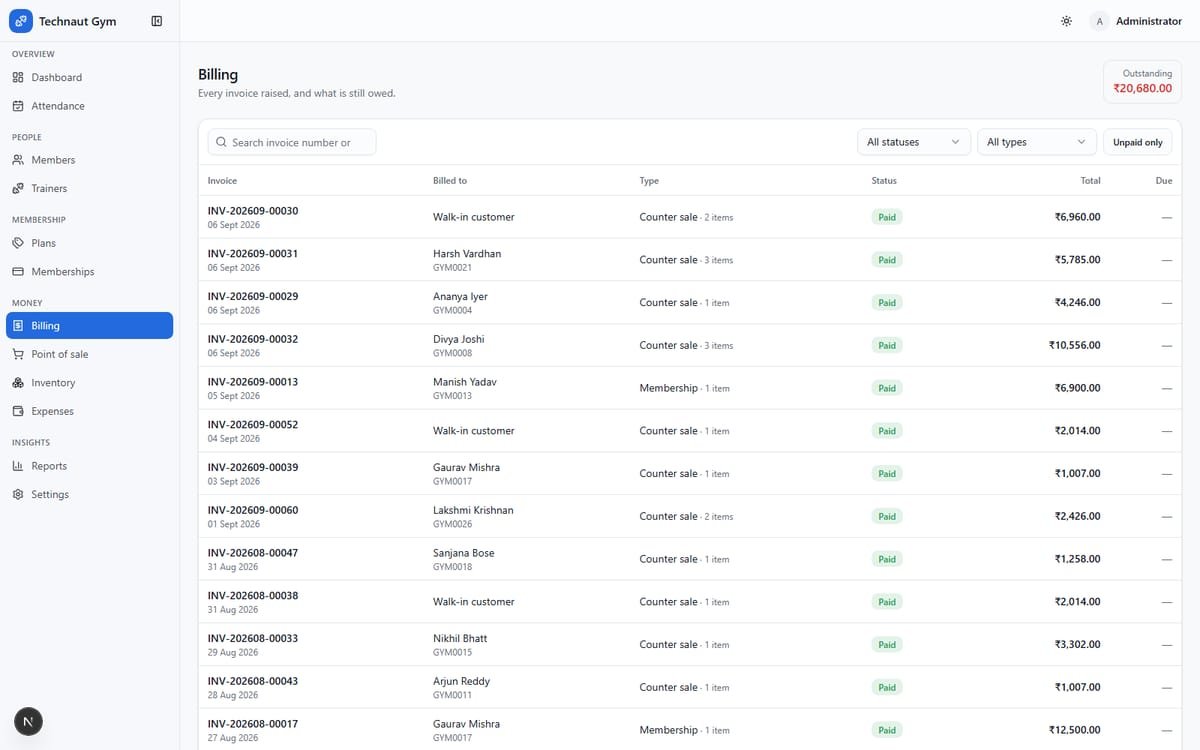
Task: Click the search magnifier icon
Action: [221, 142]
